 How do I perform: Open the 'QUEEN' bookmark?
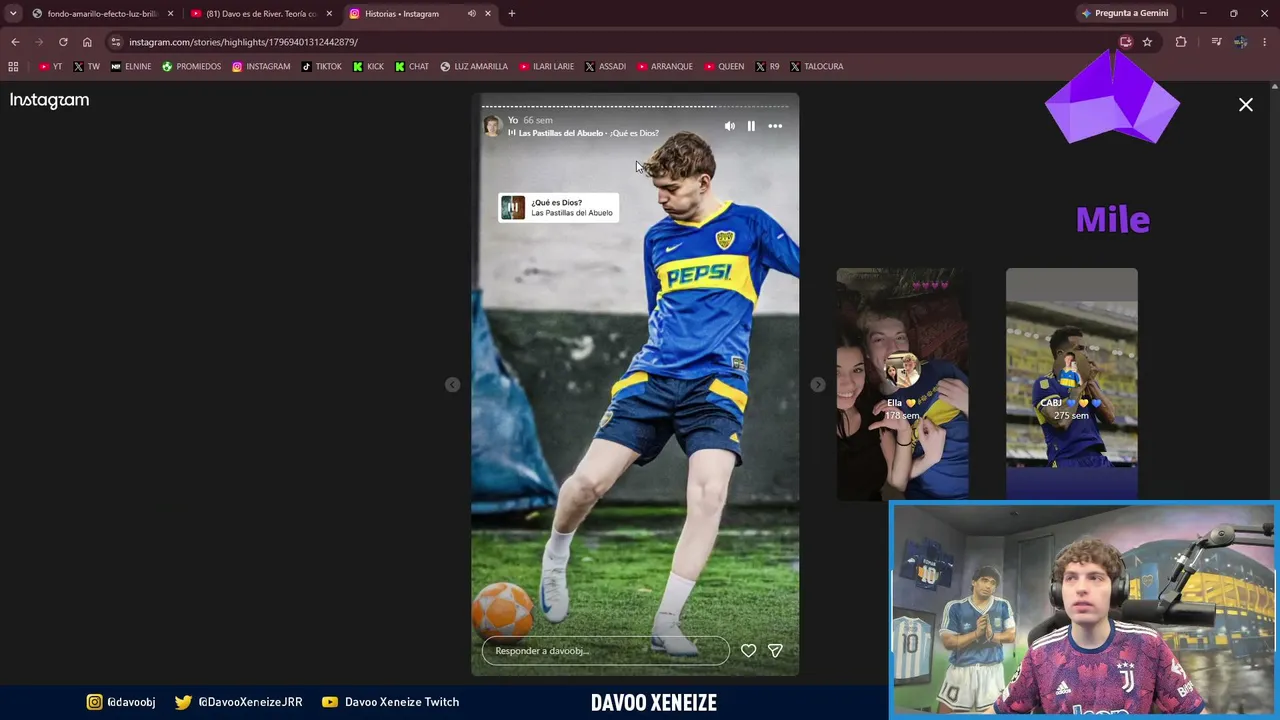pyautogui.click(x=724, y=67)
